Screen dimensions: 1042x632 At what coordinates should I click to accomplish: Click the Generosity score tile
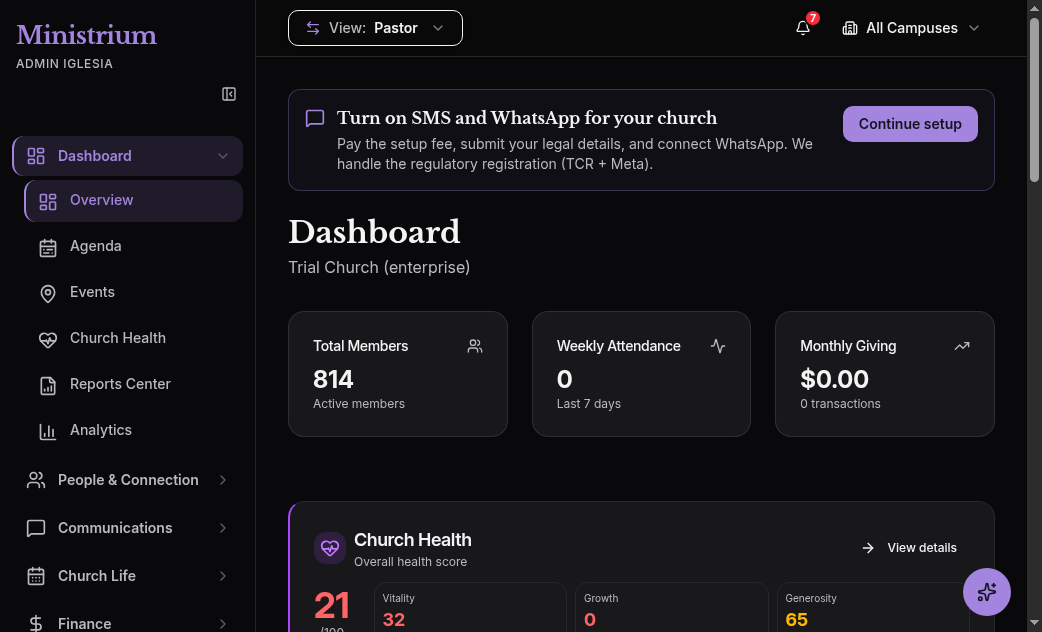click(874, 607)
